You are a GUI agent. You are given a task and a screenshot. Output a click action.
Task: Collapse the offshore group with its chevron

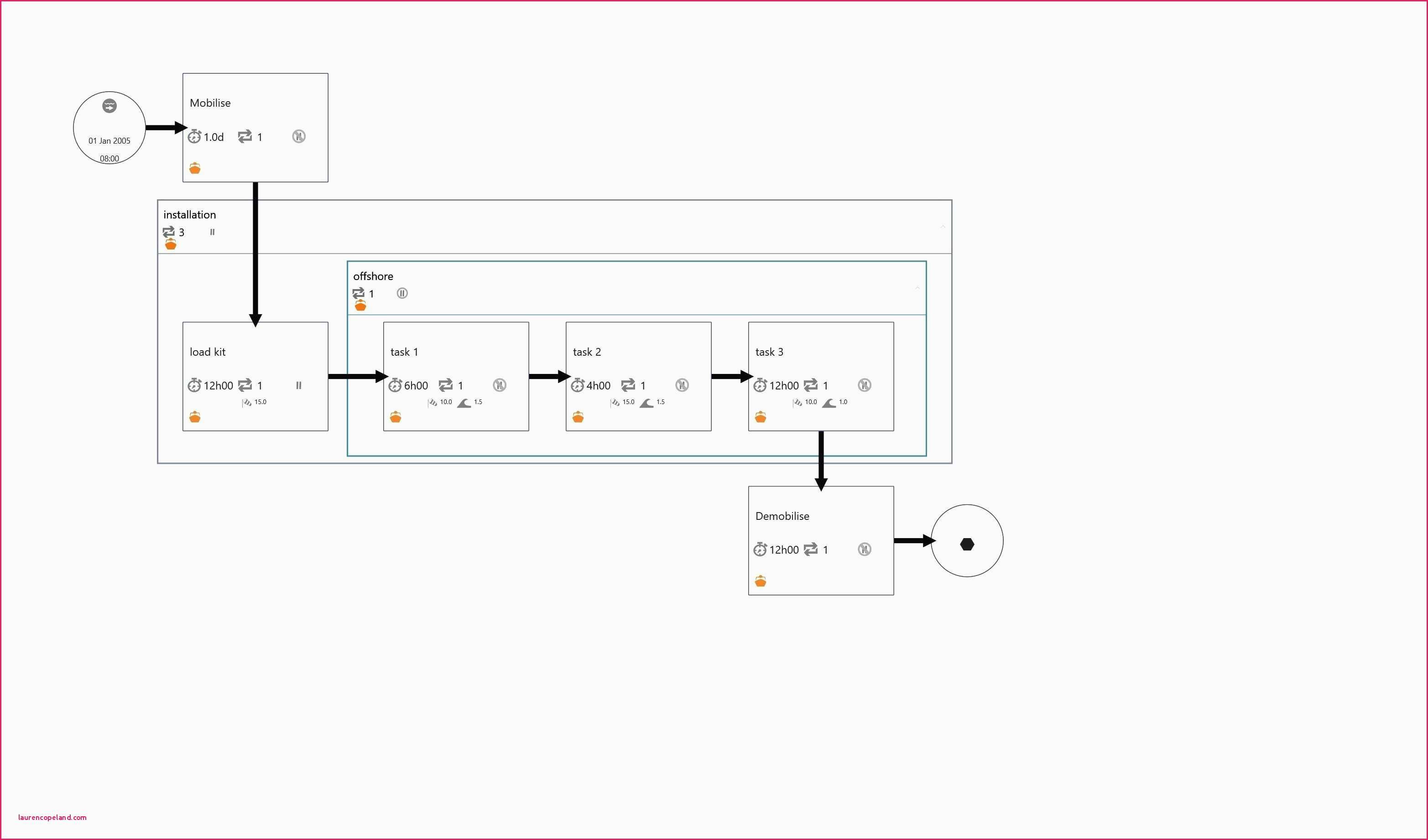tap(917, 288)
